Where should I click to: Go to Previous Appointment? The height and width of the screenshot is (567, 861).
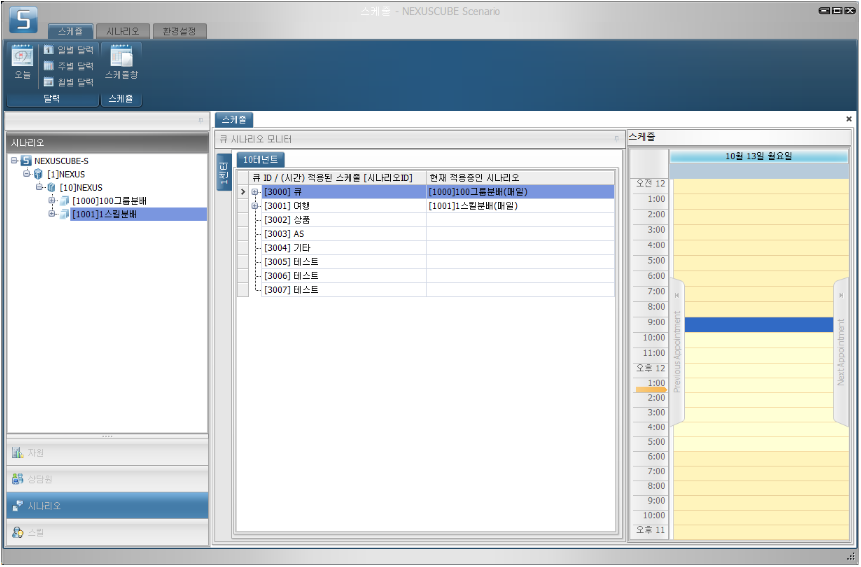[676, 351]
